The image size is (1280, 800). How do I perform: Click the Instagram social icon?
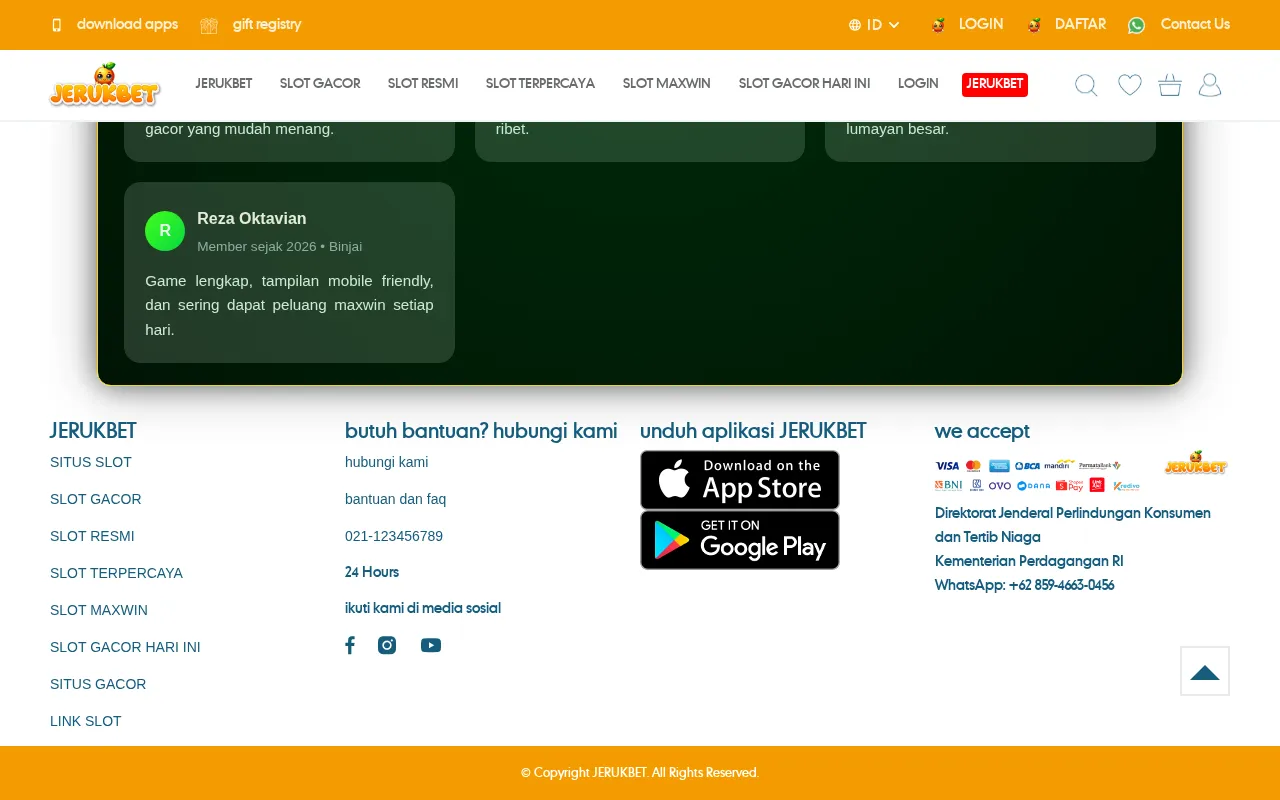click(x=387, y=645)
